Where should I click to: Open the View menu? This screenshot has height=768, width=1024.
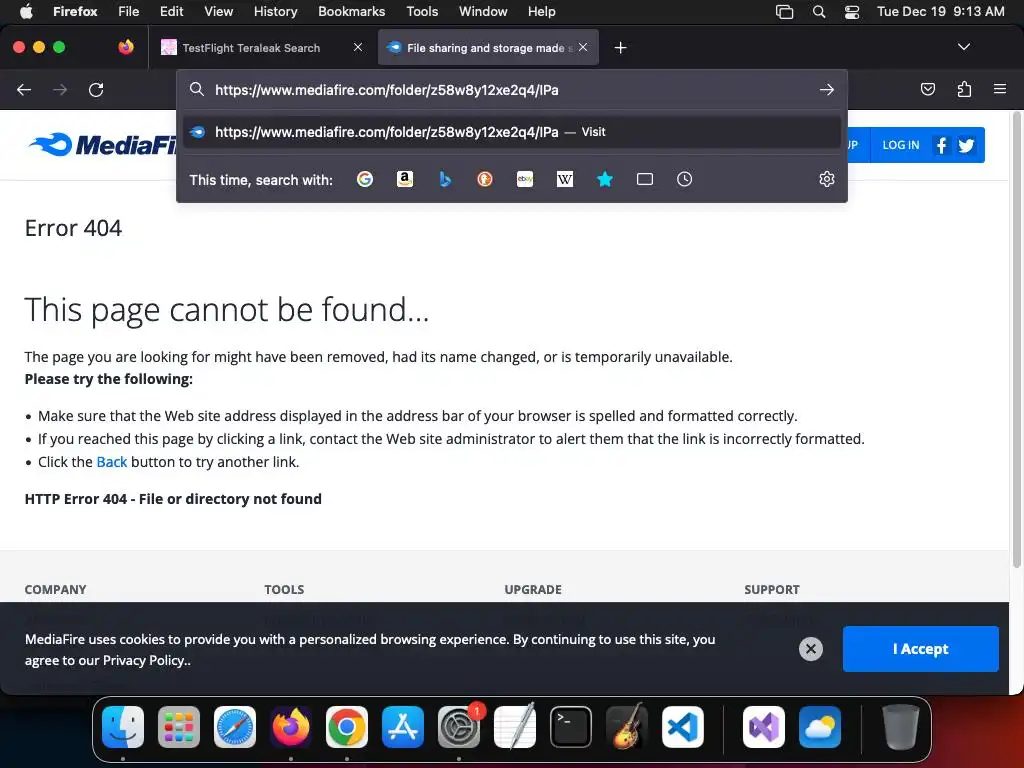coord(218,12)
